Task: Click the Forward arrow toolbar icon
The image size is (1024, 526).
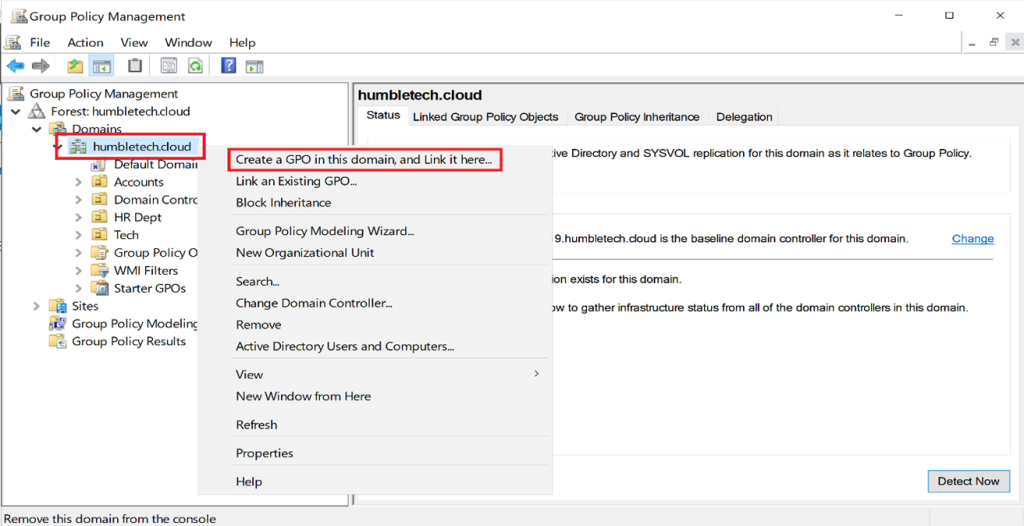Action: pos(40,66)
